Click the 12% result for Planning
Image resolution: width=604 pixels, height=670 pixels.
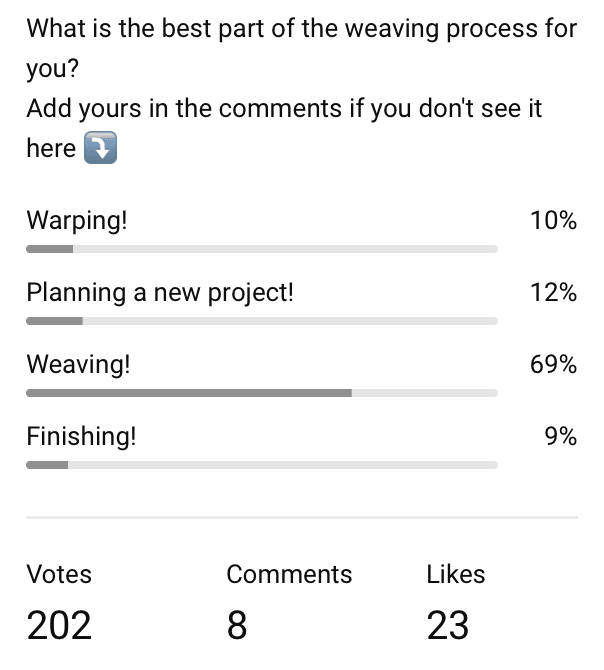tap(554, 293)
